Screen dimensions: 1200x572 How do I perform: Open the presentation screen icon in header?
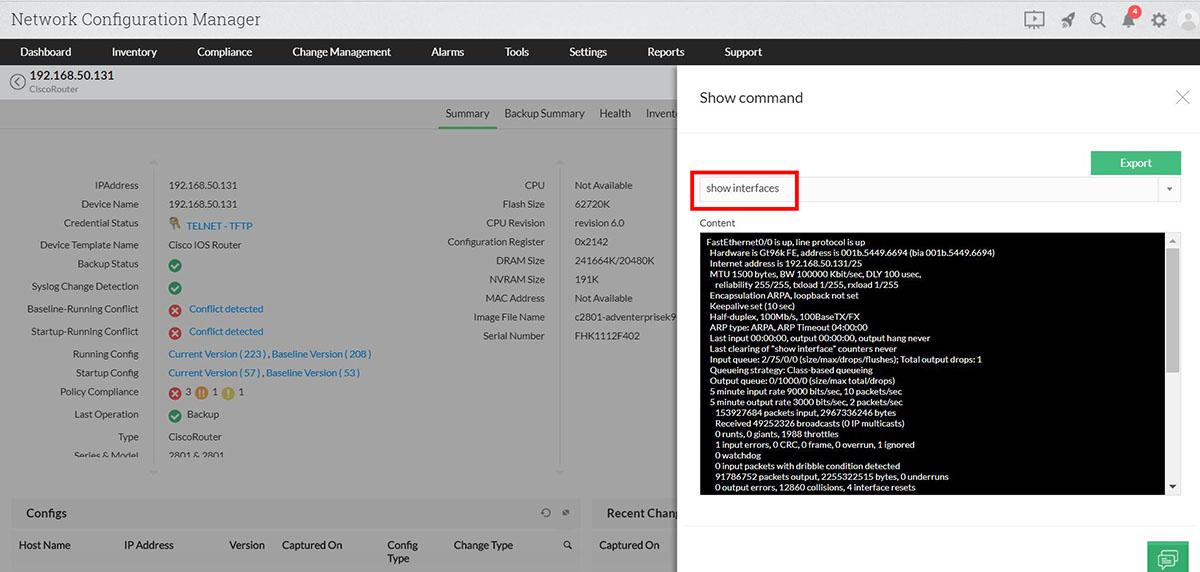coord(1034,20)
